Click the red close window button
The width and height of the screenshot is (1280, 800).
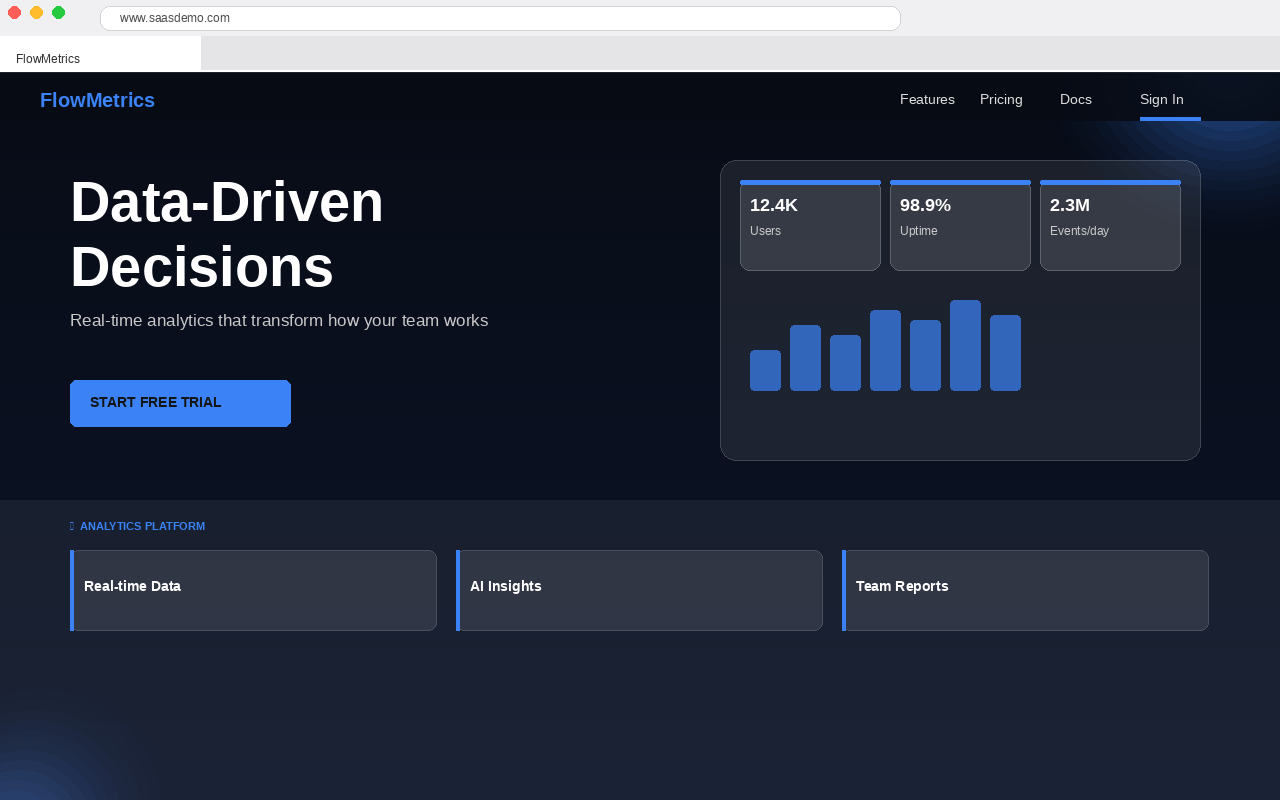(x=14, y=12)
